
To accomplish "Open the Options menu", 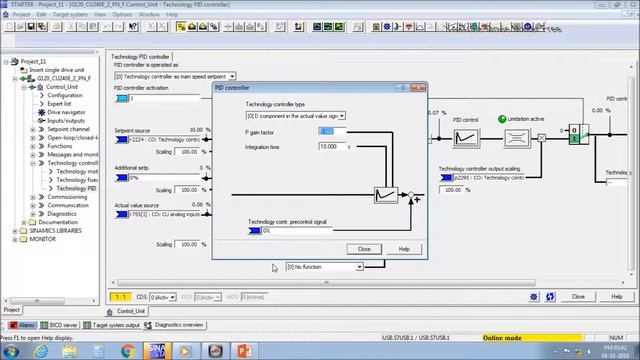I will pos(122,14).
